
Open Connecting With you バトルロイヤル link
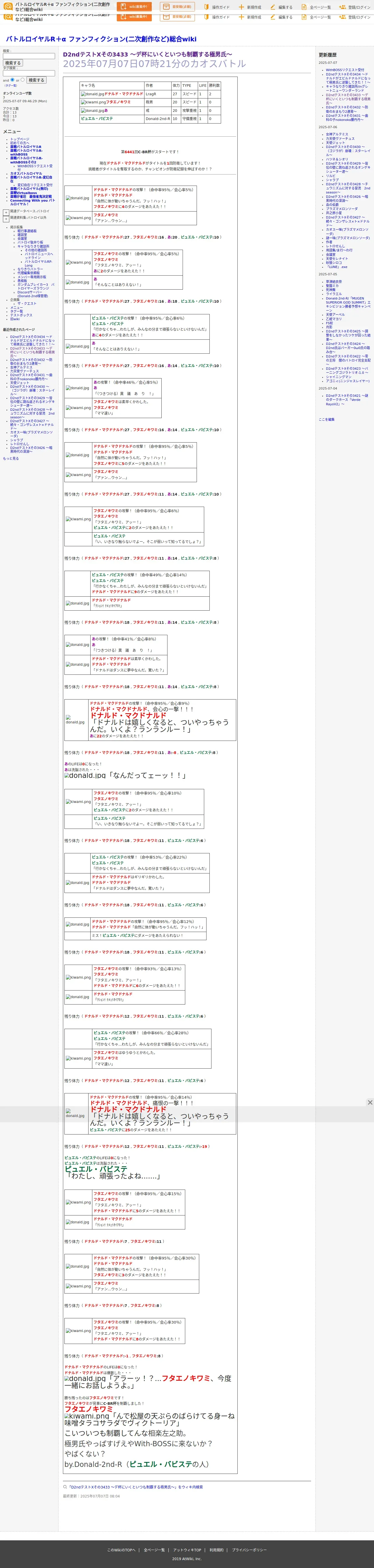tap(32, 202)
